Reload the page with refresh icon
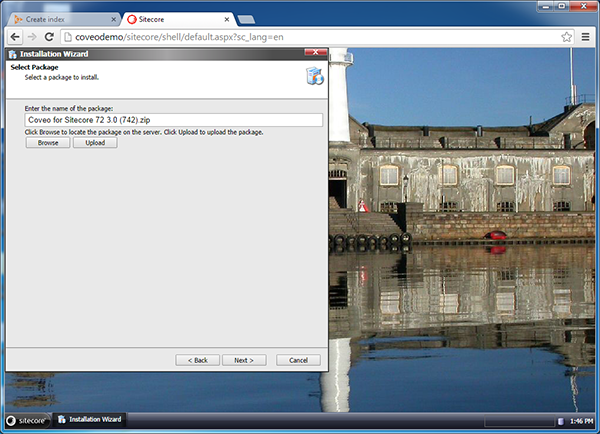The image size is (600, 434). 49,37
